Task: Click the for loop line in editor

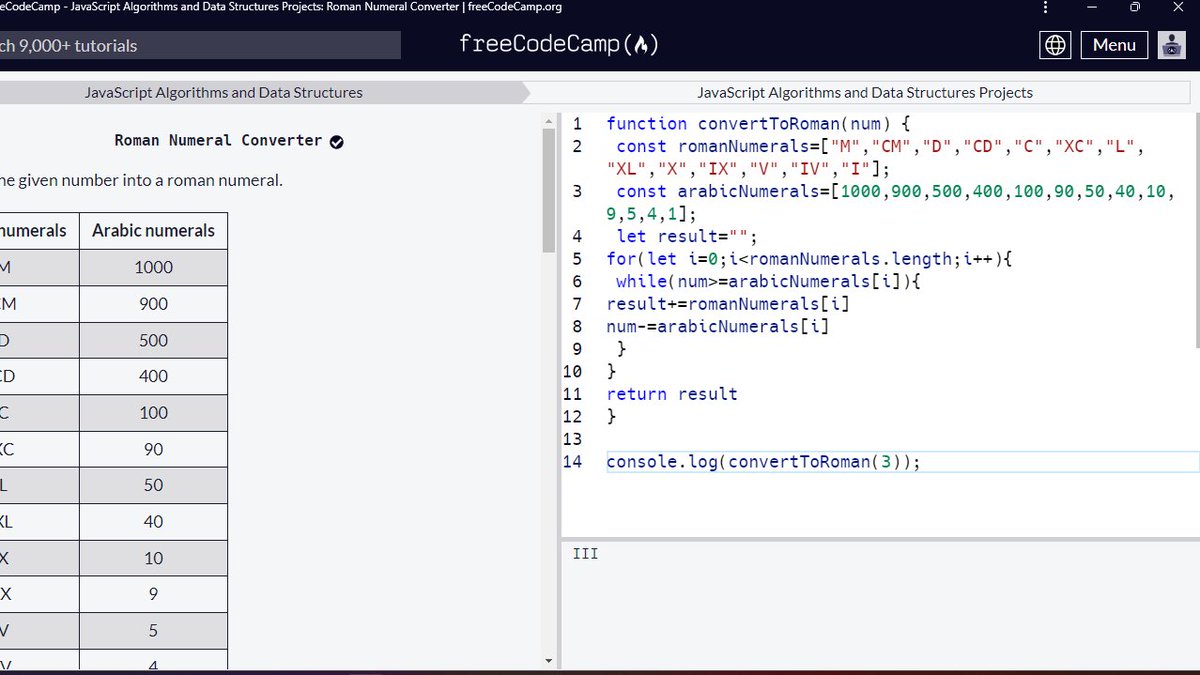Action: (x=810, y=259)
